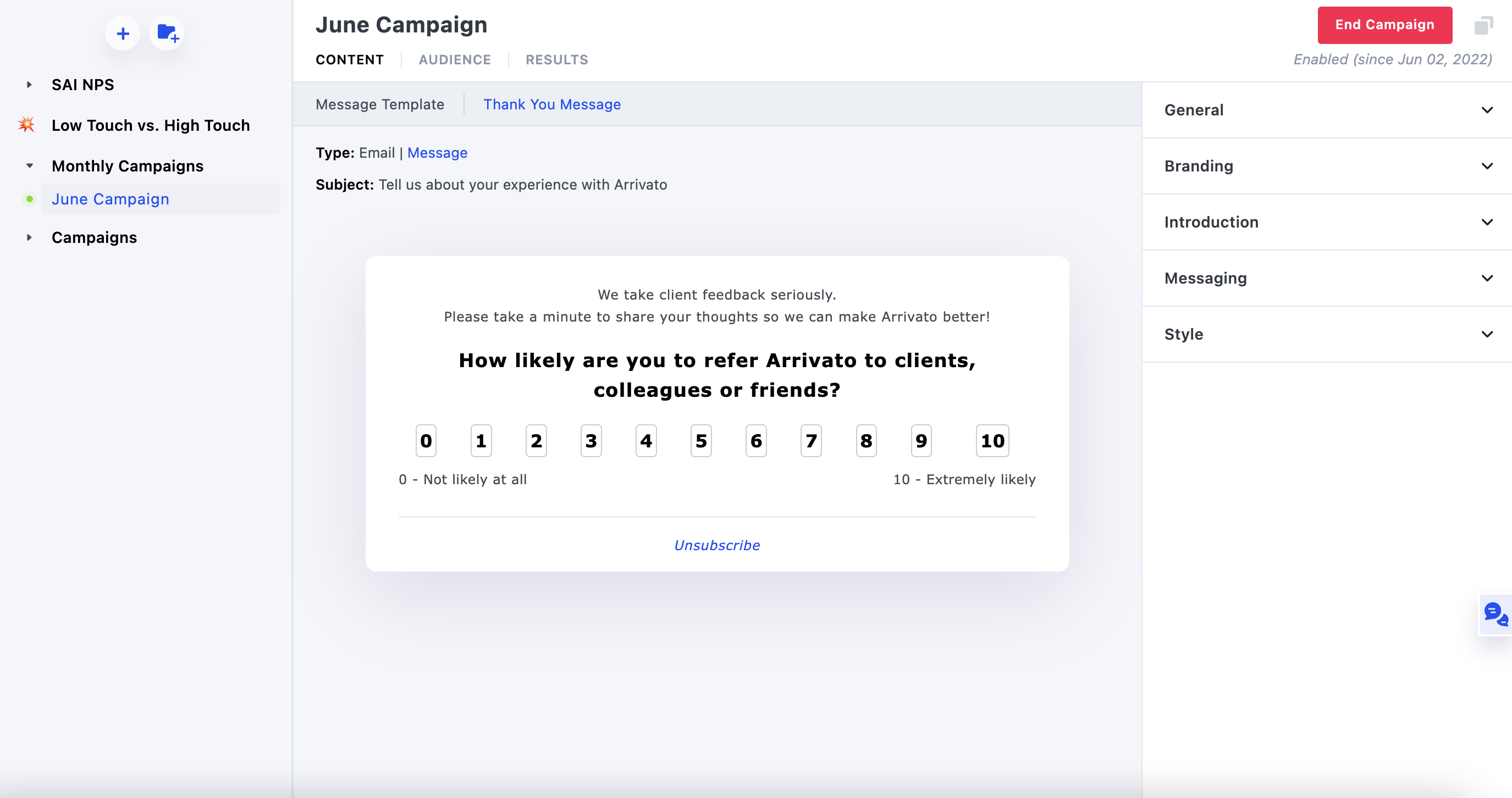This screenshot has width=1512, height=798.
Task: Click the new folder icon
Action: [167, 34]
